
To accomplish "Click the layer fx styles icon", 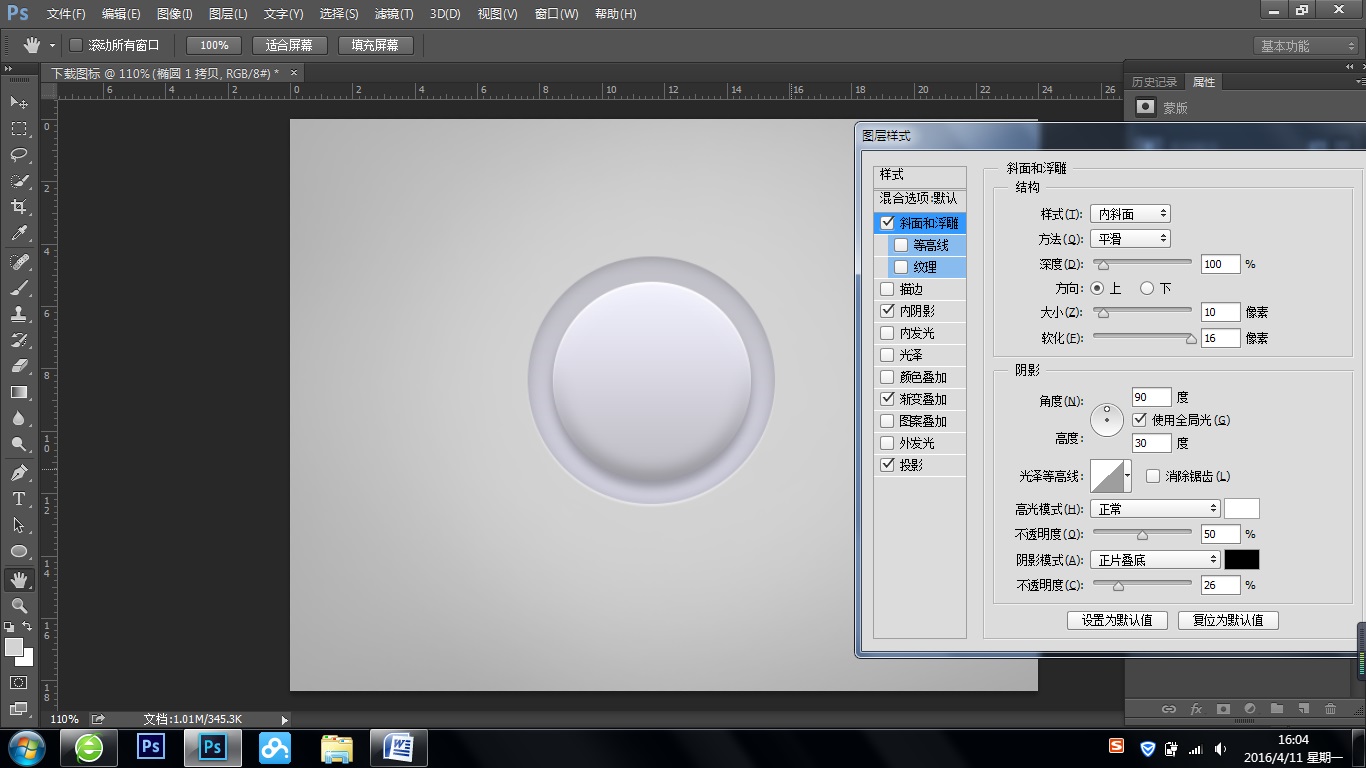I will (x=1196, y=709).
